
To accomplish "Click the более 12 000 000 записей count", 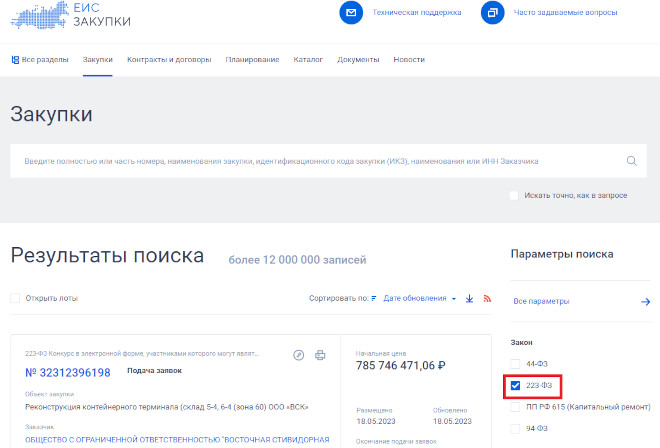I will (297, 260).
